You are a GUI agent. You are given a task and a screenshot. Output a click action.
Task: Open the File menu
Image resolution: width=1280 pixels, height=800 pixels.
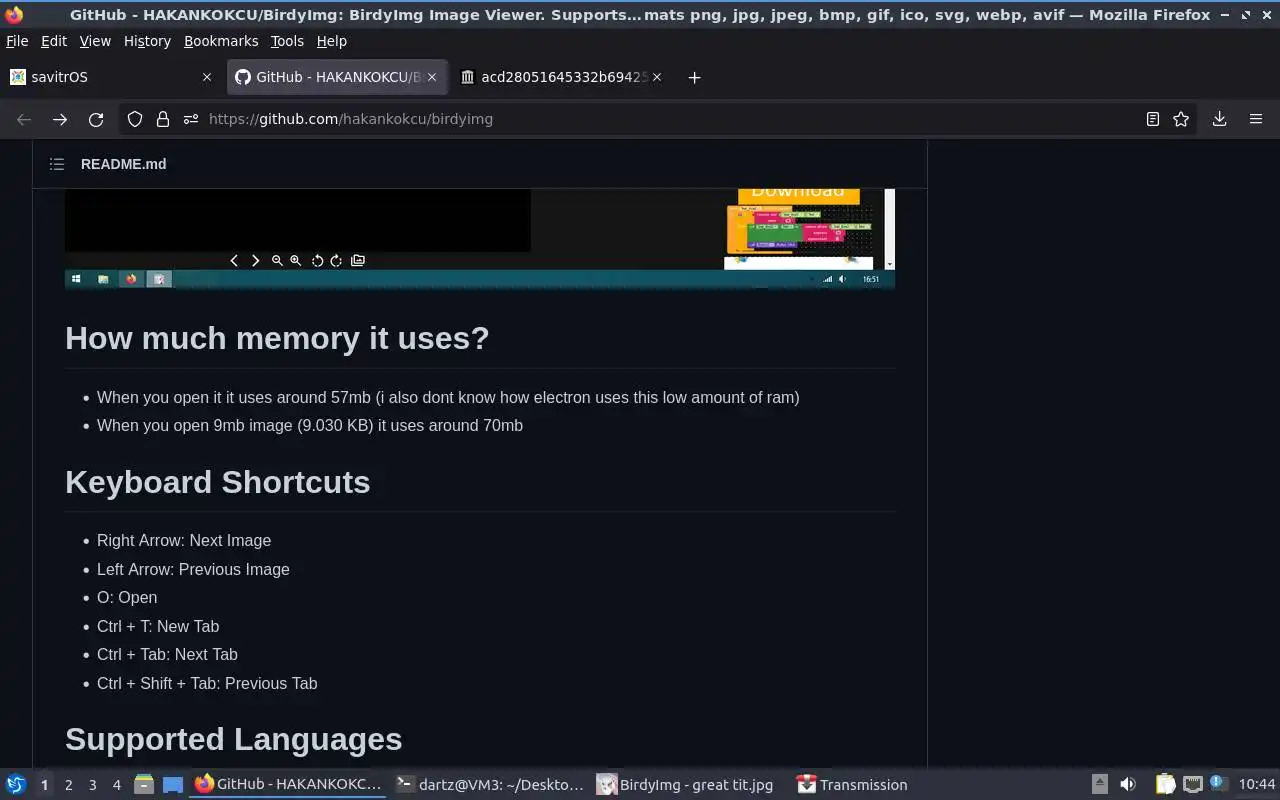(x=17, y=41)
